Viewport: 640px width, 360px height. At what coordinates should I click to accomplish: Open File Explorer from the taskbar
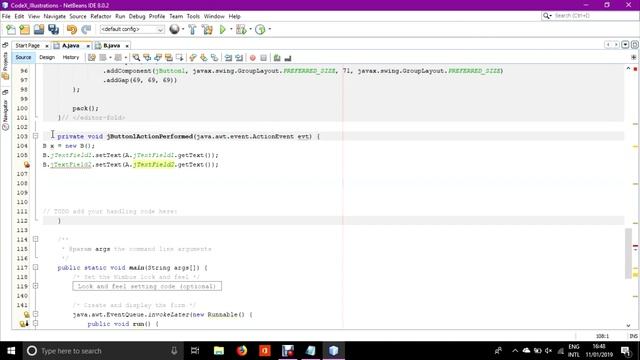pos(219,351)
